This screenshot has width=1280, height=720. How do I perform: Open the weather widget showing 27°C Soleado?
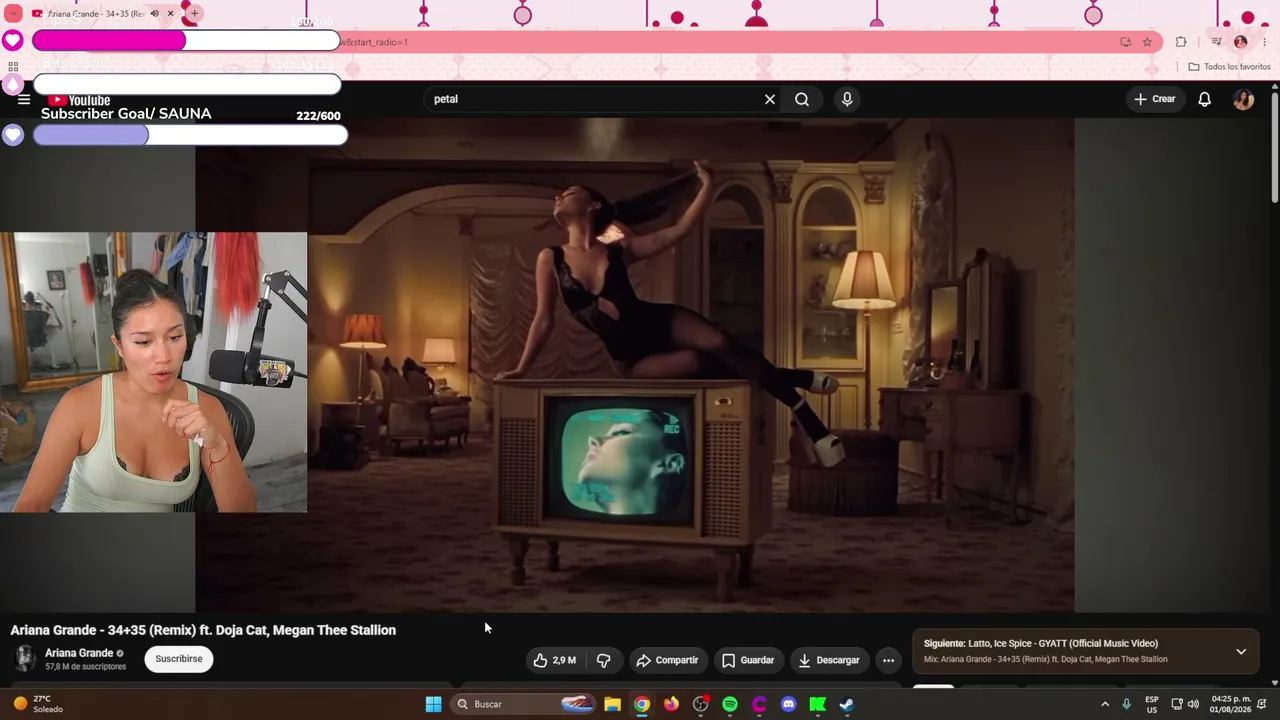(x=38, y=704)
